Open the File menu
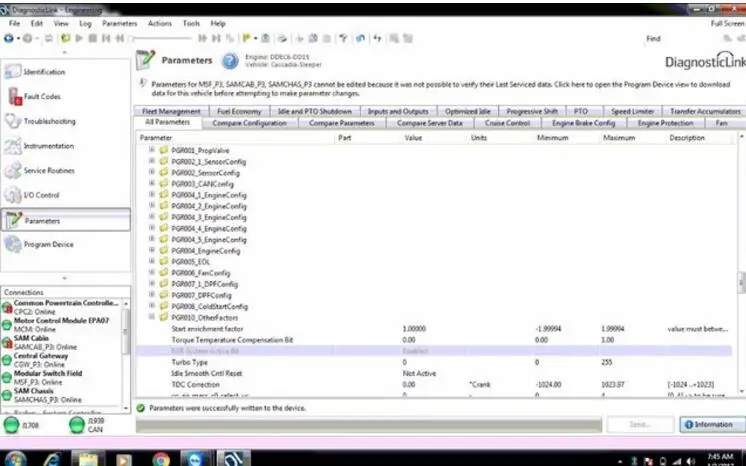746x466 pixels. click(14, 23)
